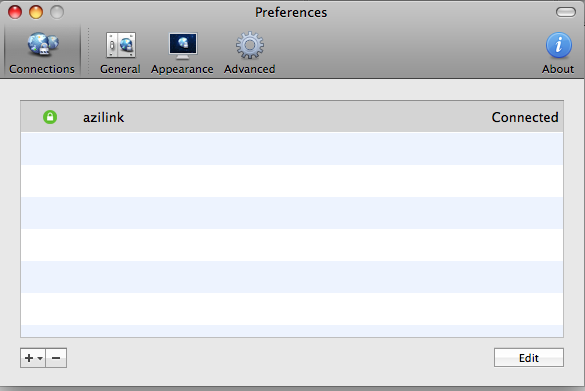Click the About label
This screenshot has height=391, width=585.
558,69
